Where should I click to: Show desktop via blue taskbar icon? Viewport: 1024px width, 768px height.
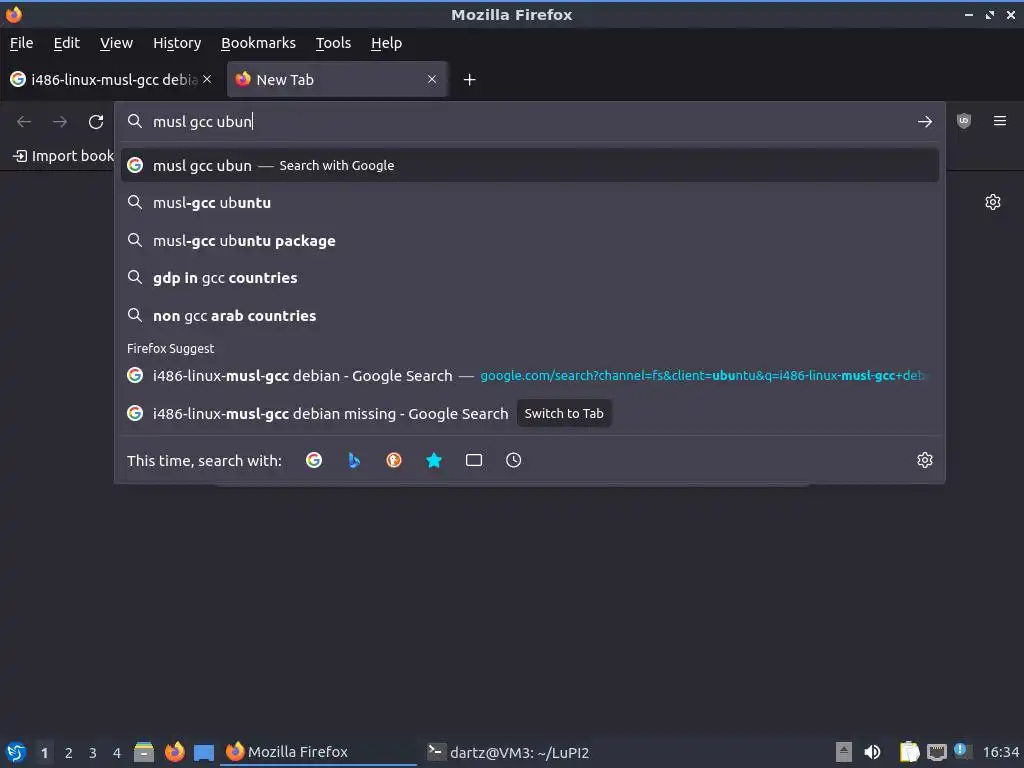[x=204, y=752]
